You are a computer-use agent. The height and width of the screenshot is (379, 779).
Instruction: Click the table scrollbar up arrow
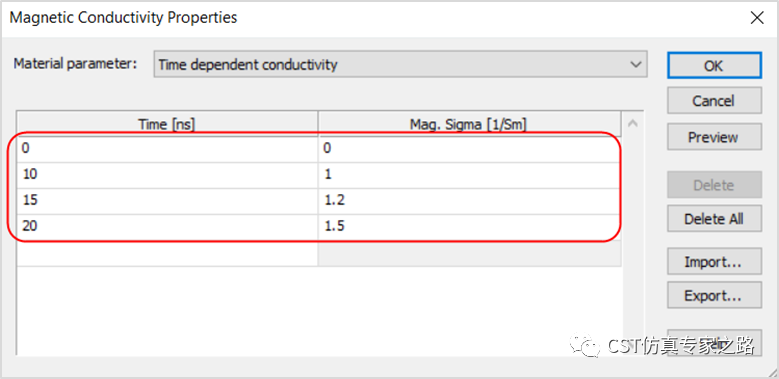[x=632, y=123]
